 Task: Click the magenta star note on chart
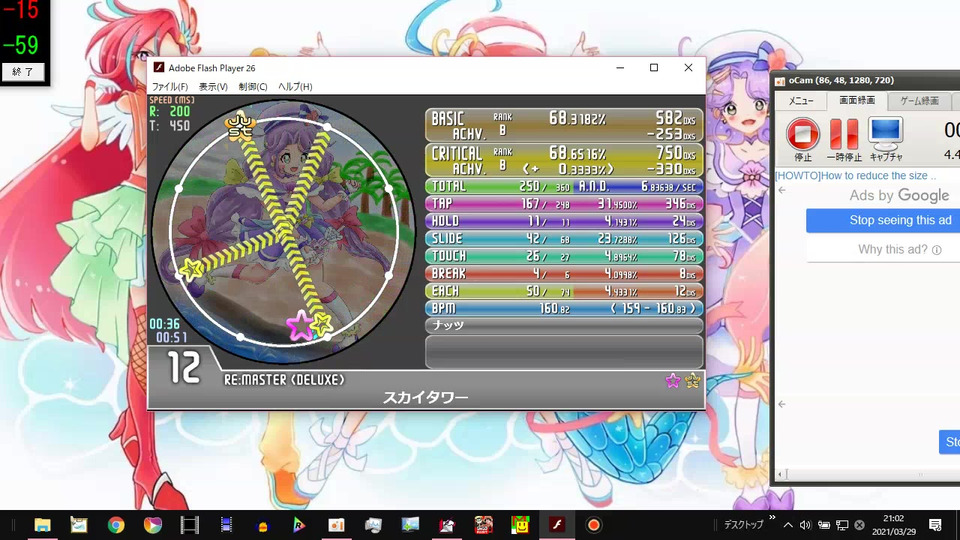coord(300,325)
